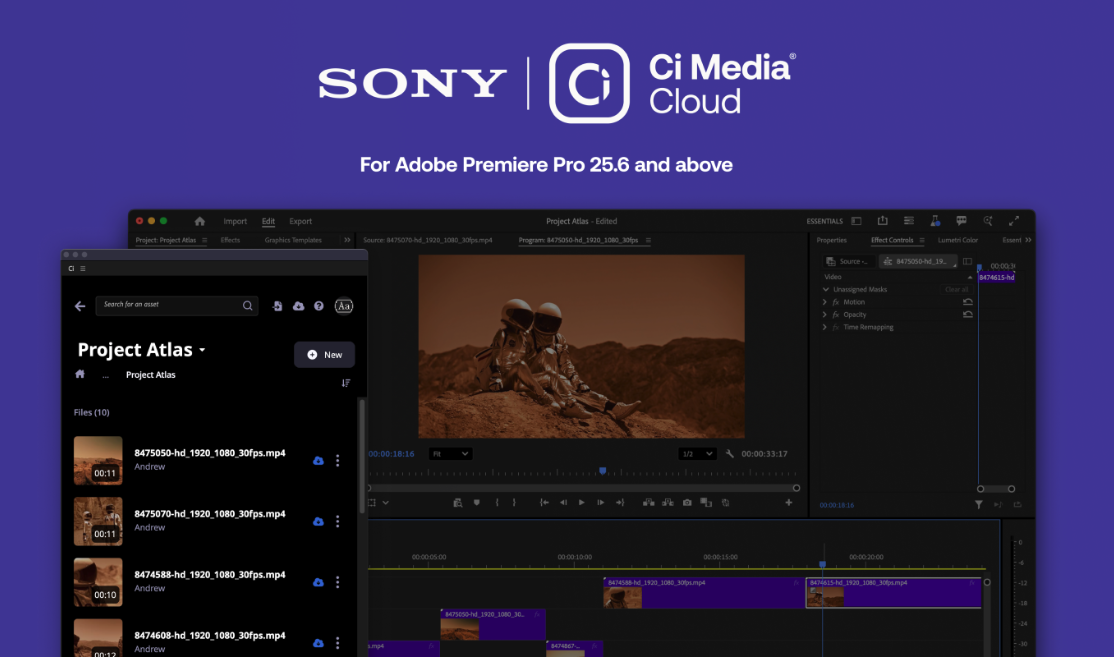
Task: Expand the Time Remapping effect
Action: pos(825,328)
